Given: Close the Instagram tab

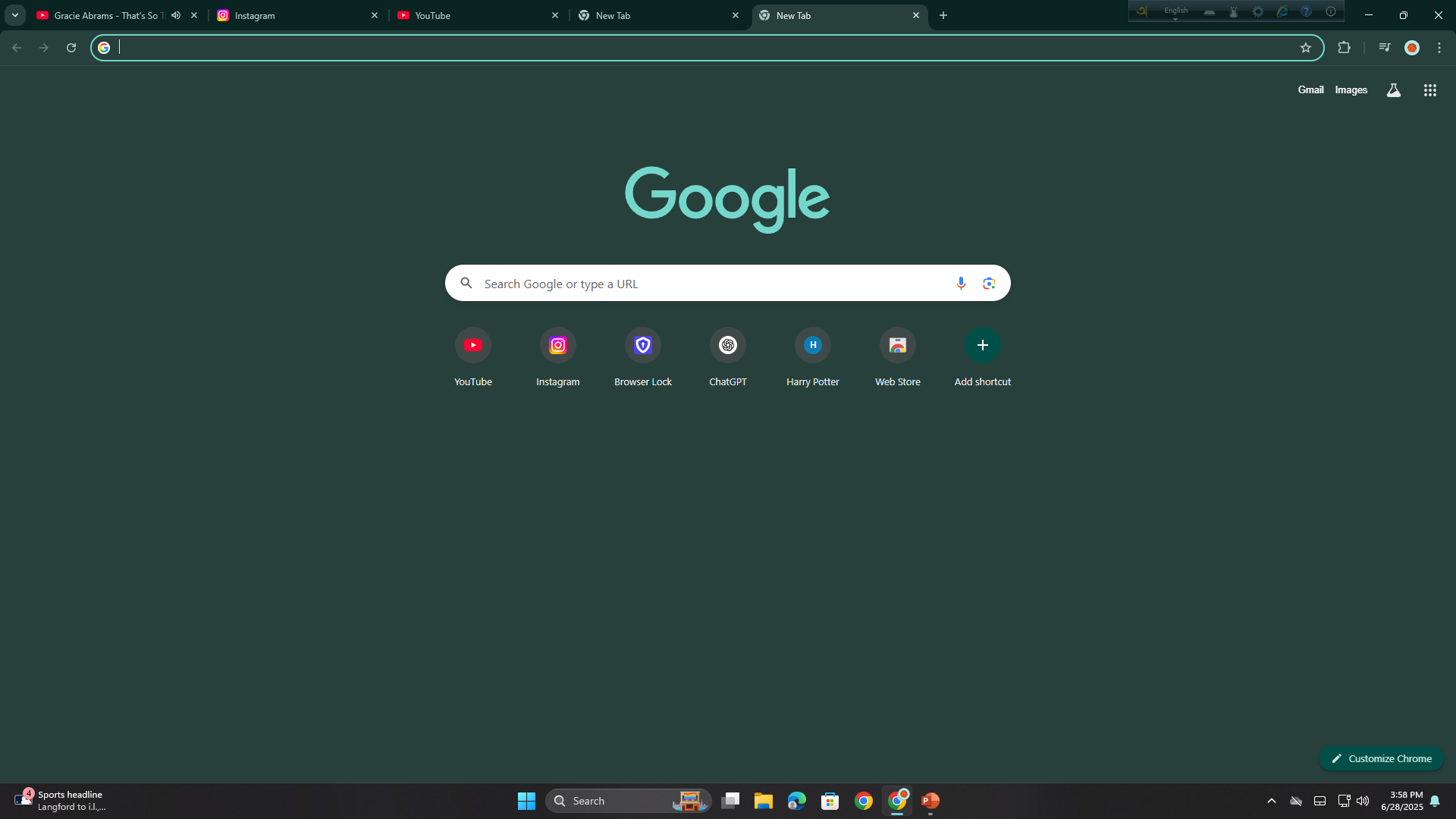Looking at the screenshot, I should (x=375, y=15).
